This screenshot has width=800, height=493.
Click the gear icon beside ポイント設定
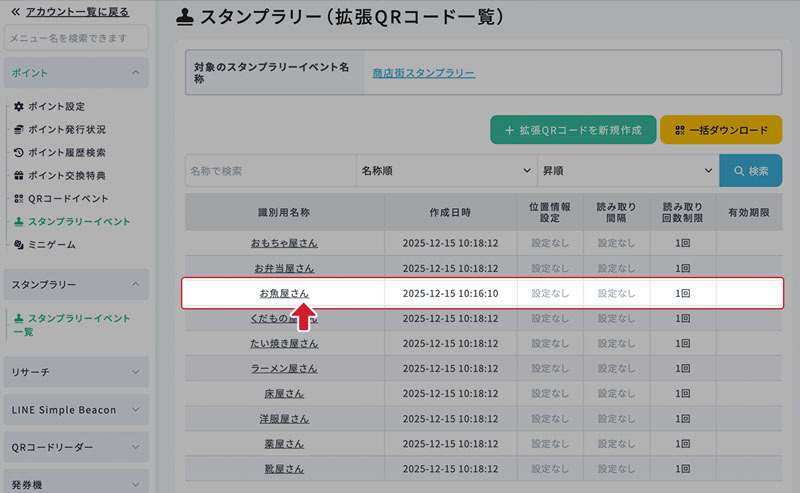tap(19, 107)
